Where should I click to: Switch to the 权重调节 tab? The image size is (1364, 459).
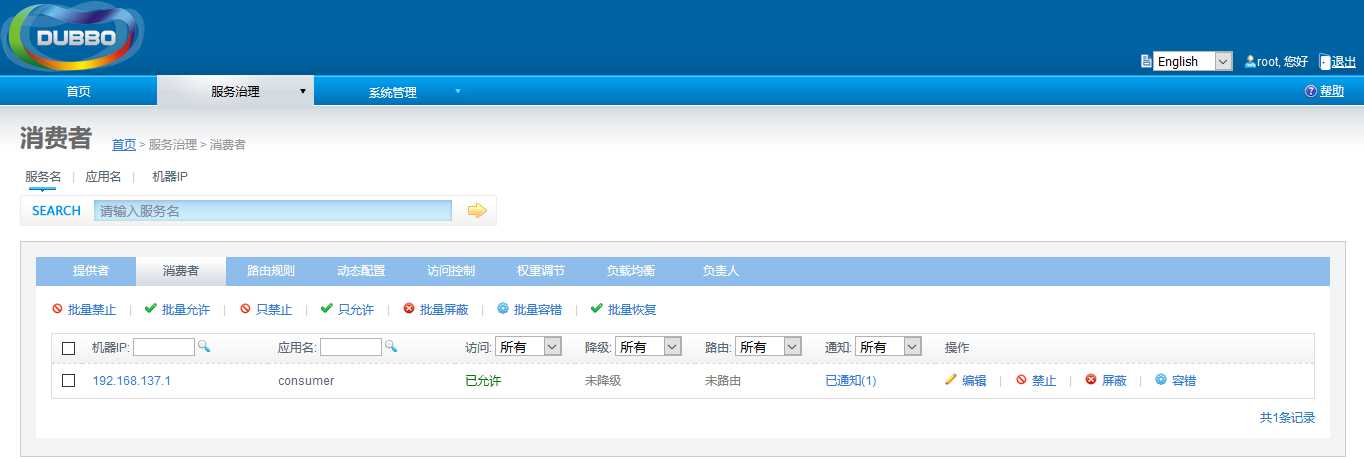[x=541, y=271]
